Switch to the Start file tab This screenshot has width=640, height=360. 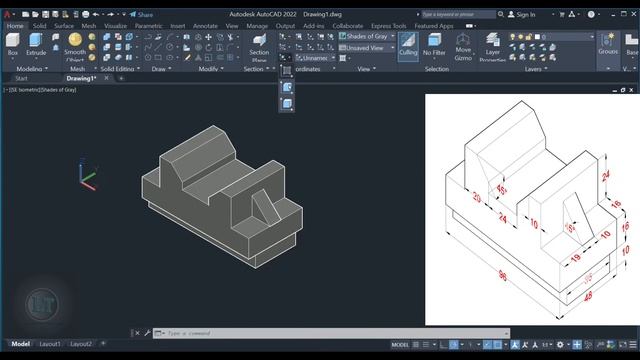pos(21,78)
